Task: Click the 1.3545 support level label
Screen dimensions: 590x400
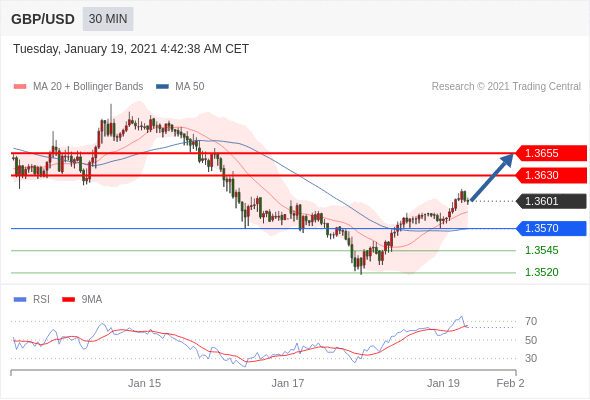Action: [x=541, y=250]
